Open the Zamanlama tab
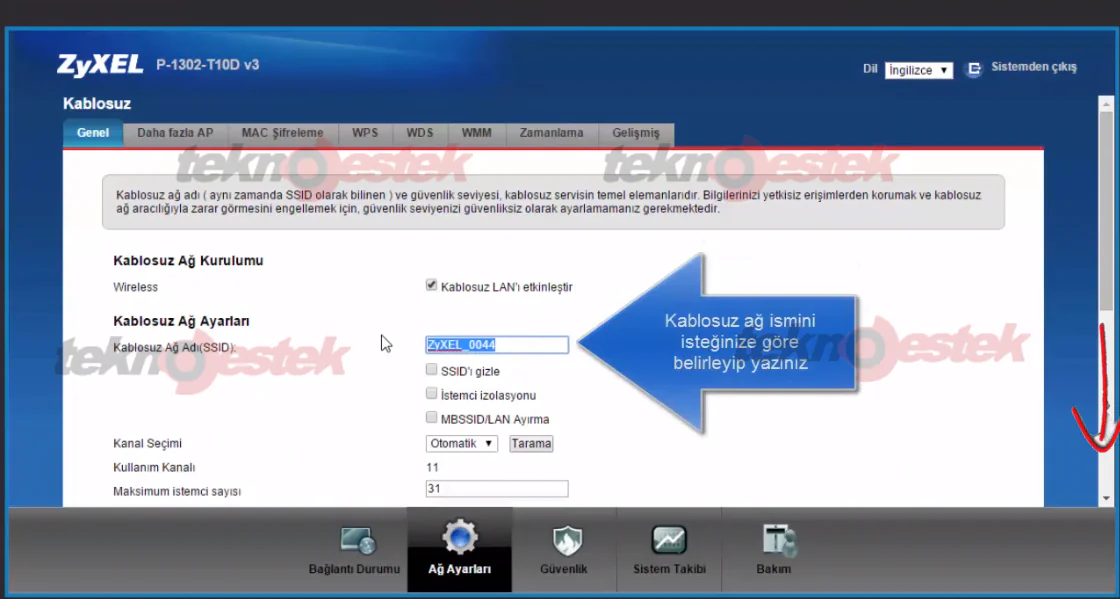Viewport: 1120px width, 599px height. tap(551, 133)
